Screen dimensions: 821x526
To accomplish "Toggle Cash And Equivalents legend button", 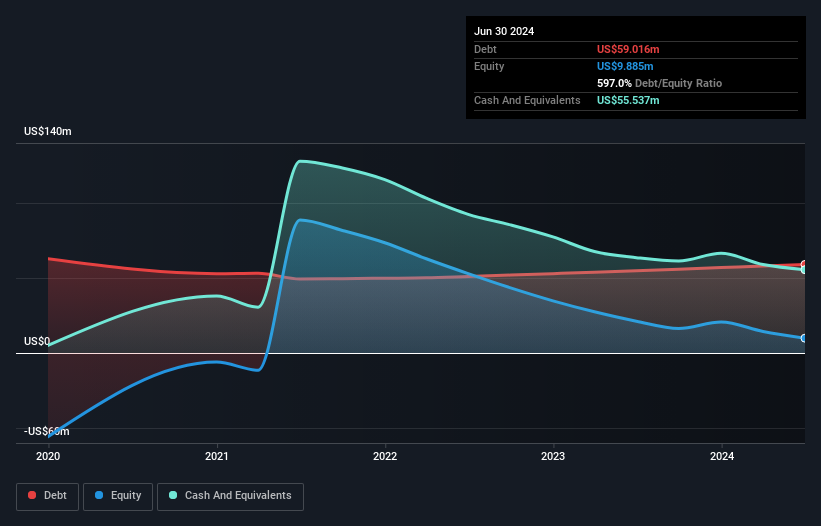I will tap(230, 496).
